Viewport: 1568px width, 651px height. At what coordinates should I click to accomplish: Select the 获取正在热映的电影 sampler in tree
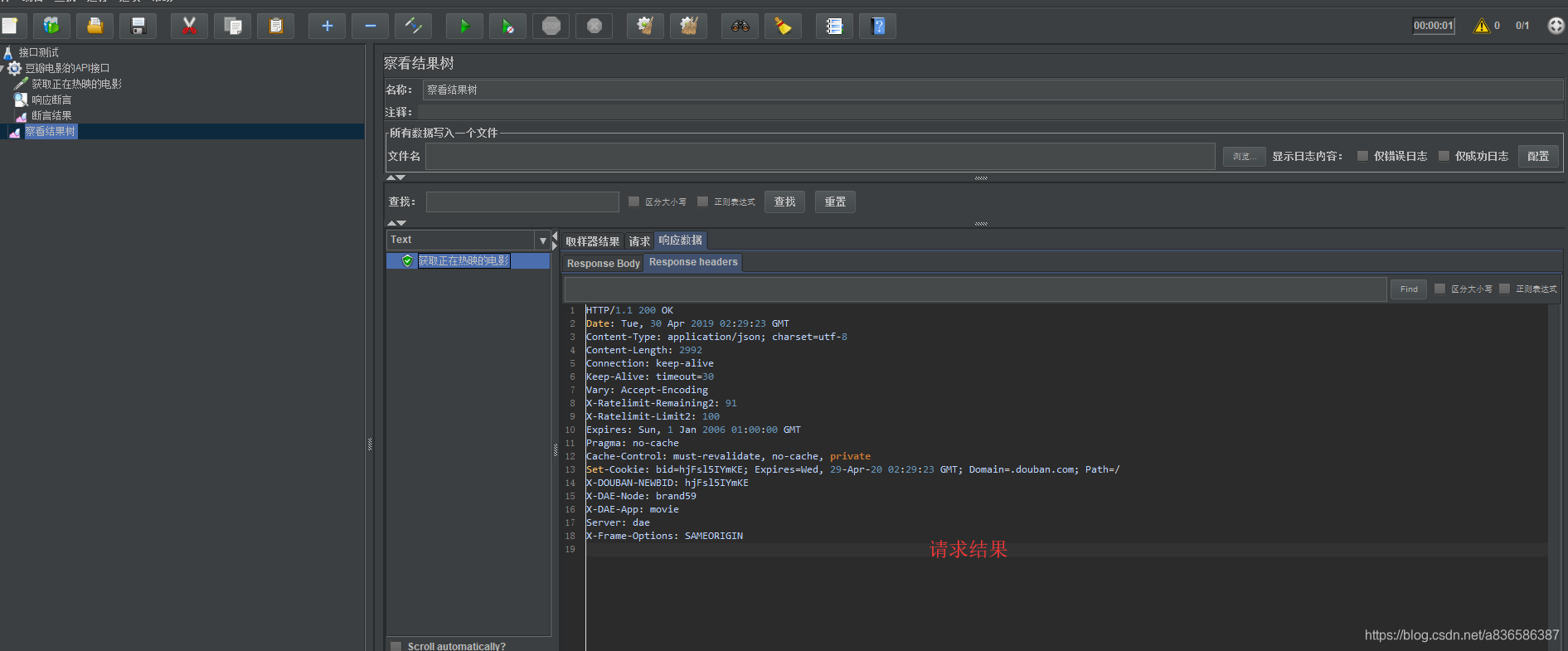76,84
